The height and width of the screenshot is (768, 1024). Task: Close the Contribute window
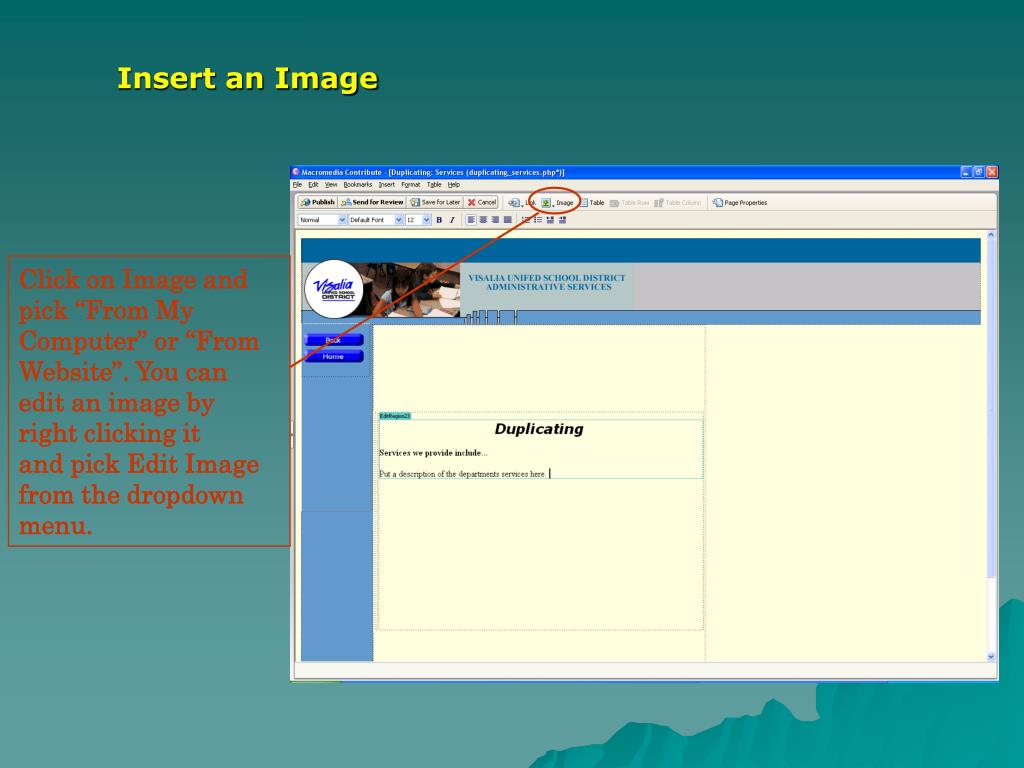click(x=992, y=172)
